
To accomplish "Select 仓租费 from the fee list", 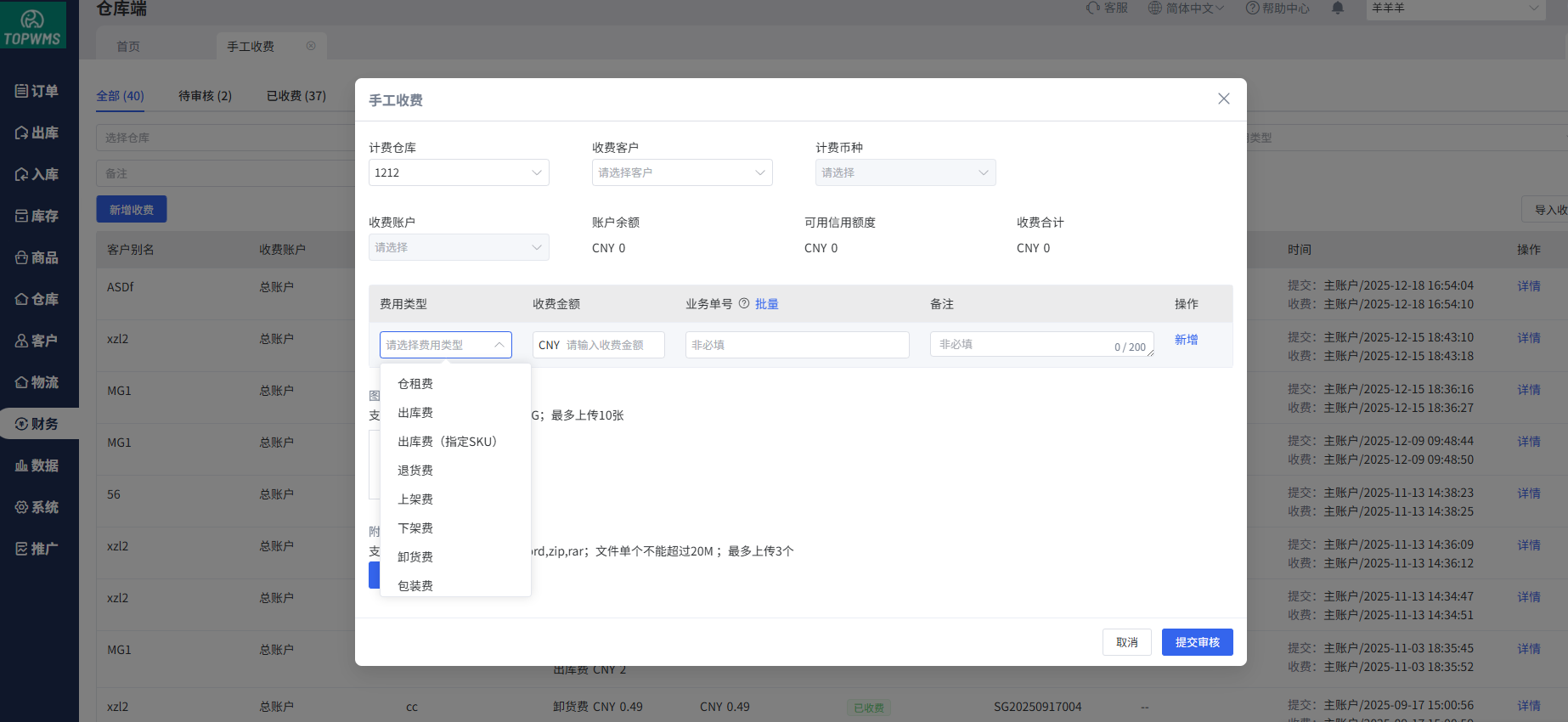I will 415,384.
